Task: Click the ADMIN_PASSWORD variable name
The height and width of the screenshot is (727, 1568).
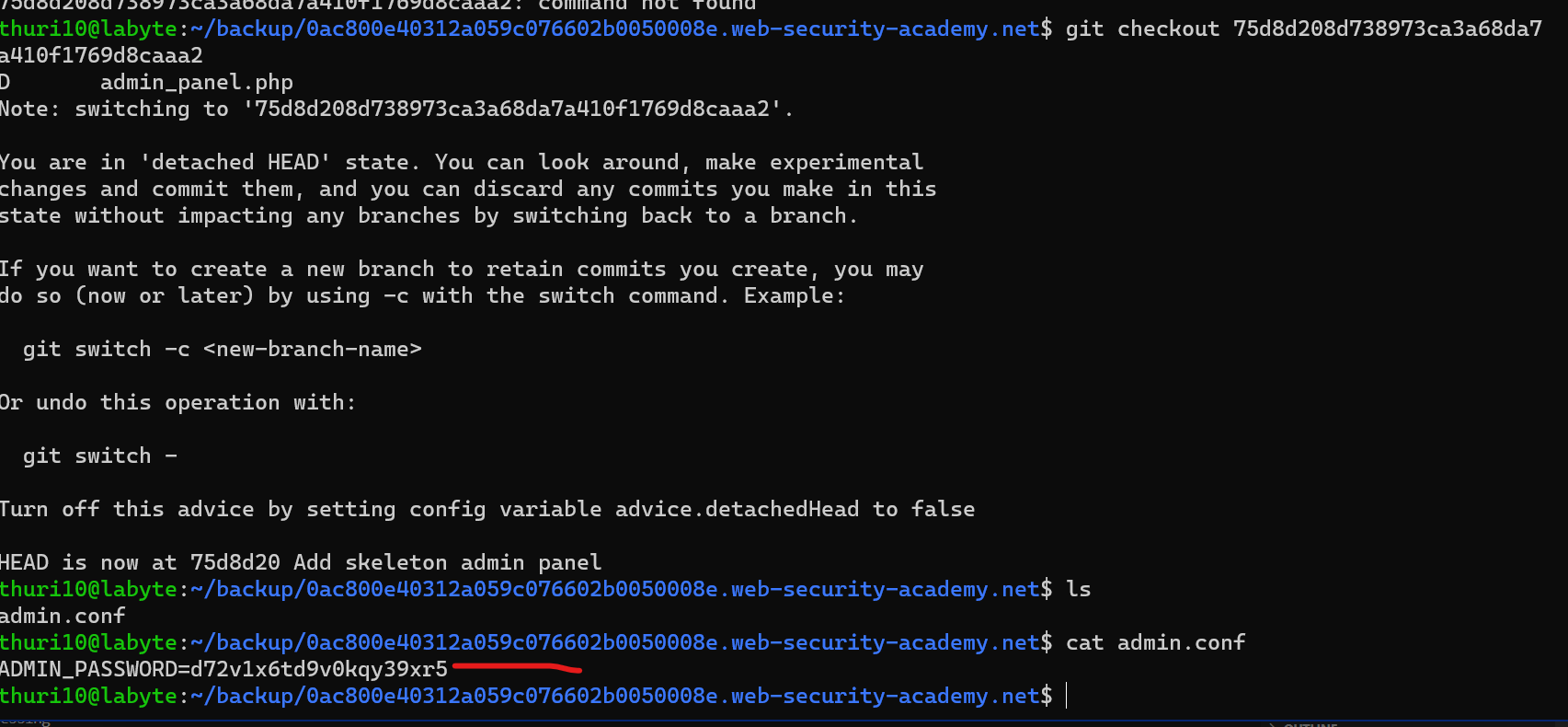Action: coord(89,669)
